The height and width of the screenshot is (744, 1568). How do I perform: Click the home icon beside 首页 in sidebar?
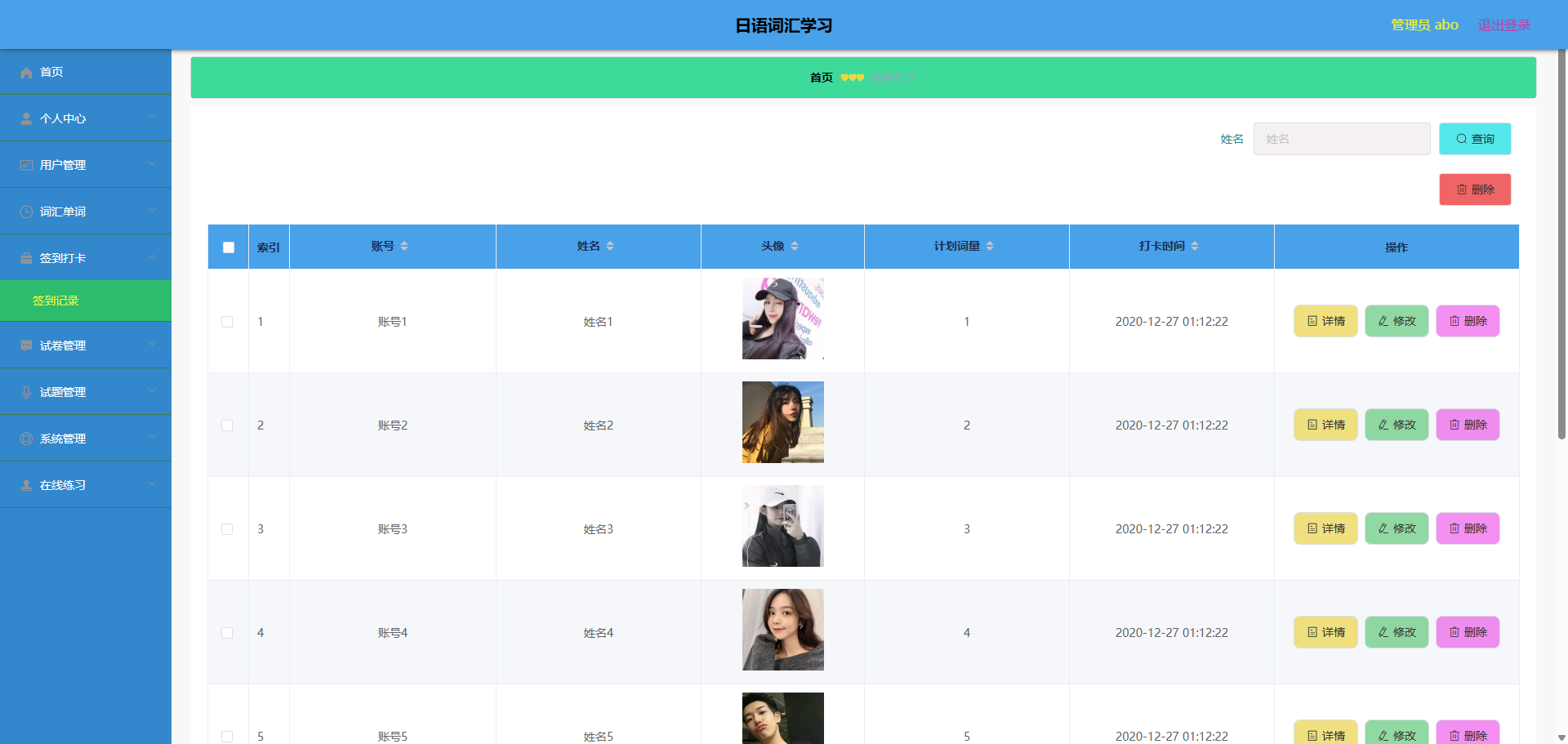pos(26,73)
